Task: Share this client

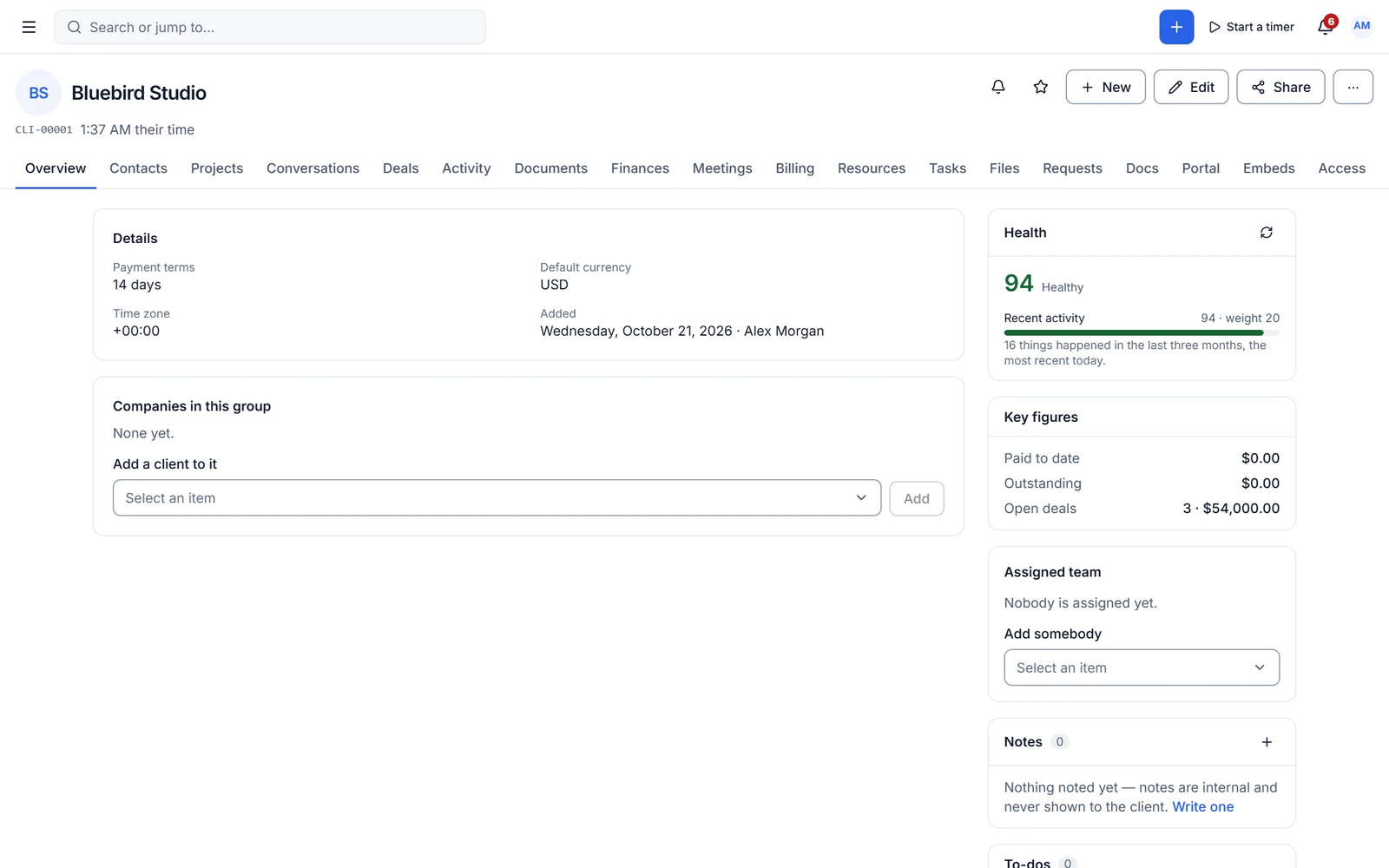Action: coord(1280,87)
